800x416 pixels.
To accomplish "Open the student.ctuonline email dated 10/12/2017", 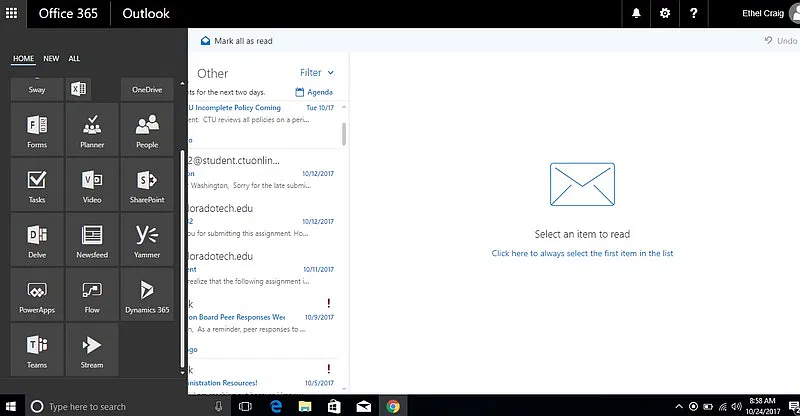I will click(263, 173).
